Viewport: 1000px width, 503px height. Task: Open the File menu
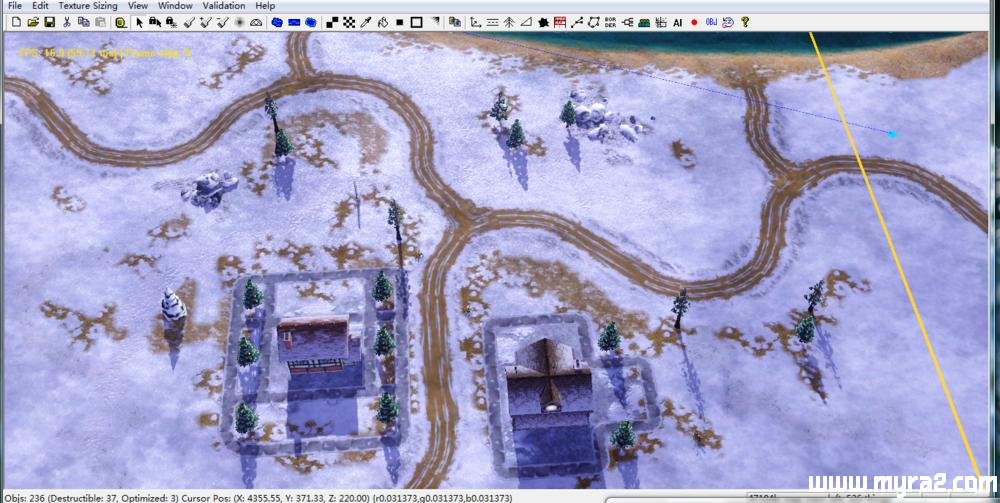pyautogui.click(x=14, y=6)
